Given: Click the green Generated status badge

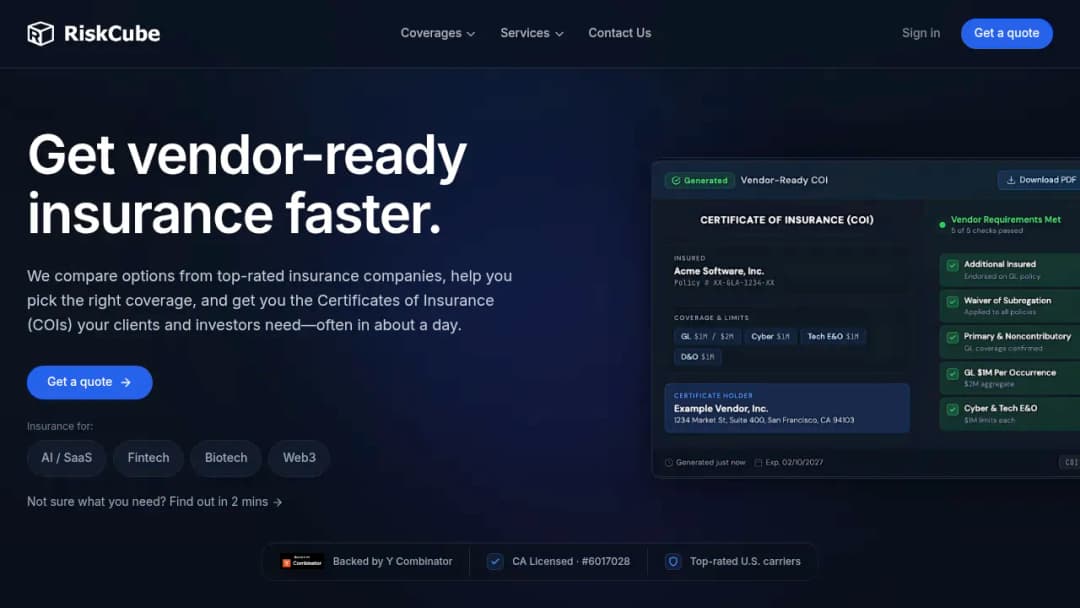Looking at the screenshot, I should point(699,180).
